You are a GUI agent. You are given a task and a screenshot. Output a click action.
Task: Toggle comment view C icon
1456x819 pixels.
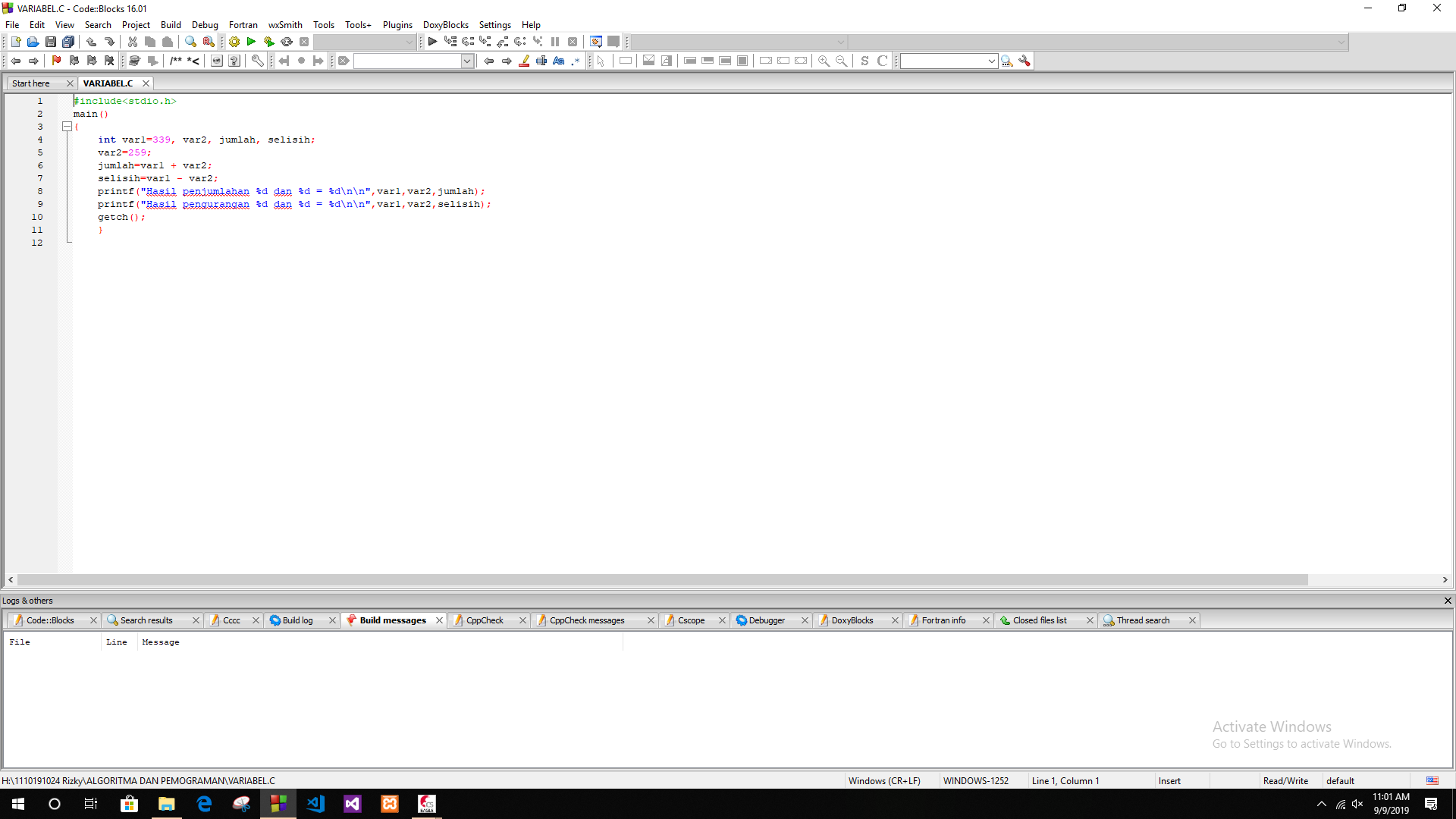[x=882, y=61]
